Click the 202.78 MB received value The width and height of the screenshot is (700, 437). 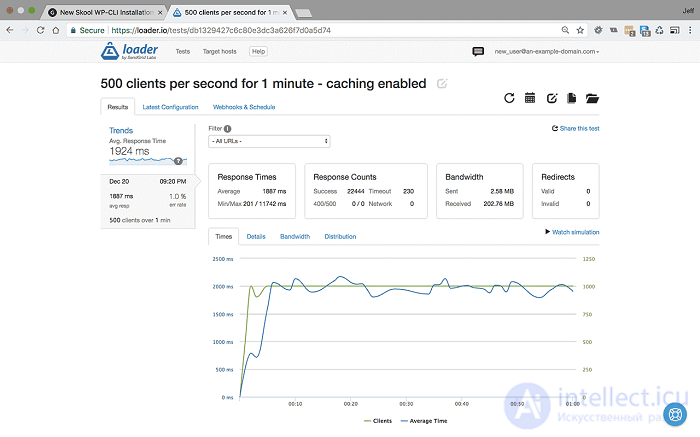[498, 204]
